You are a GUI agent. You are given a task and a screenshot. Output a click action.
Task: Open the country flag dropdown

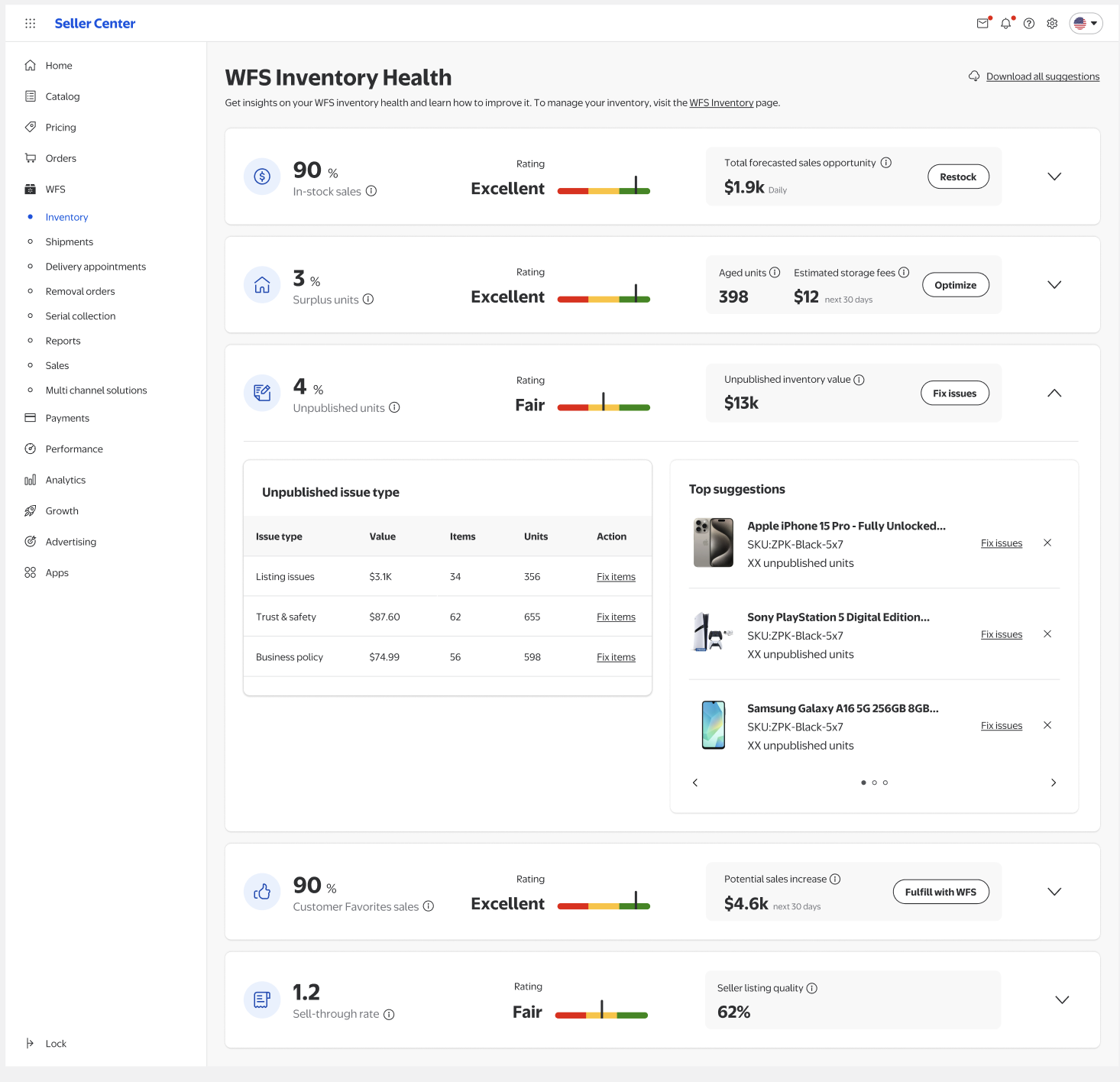[1086, 24]
